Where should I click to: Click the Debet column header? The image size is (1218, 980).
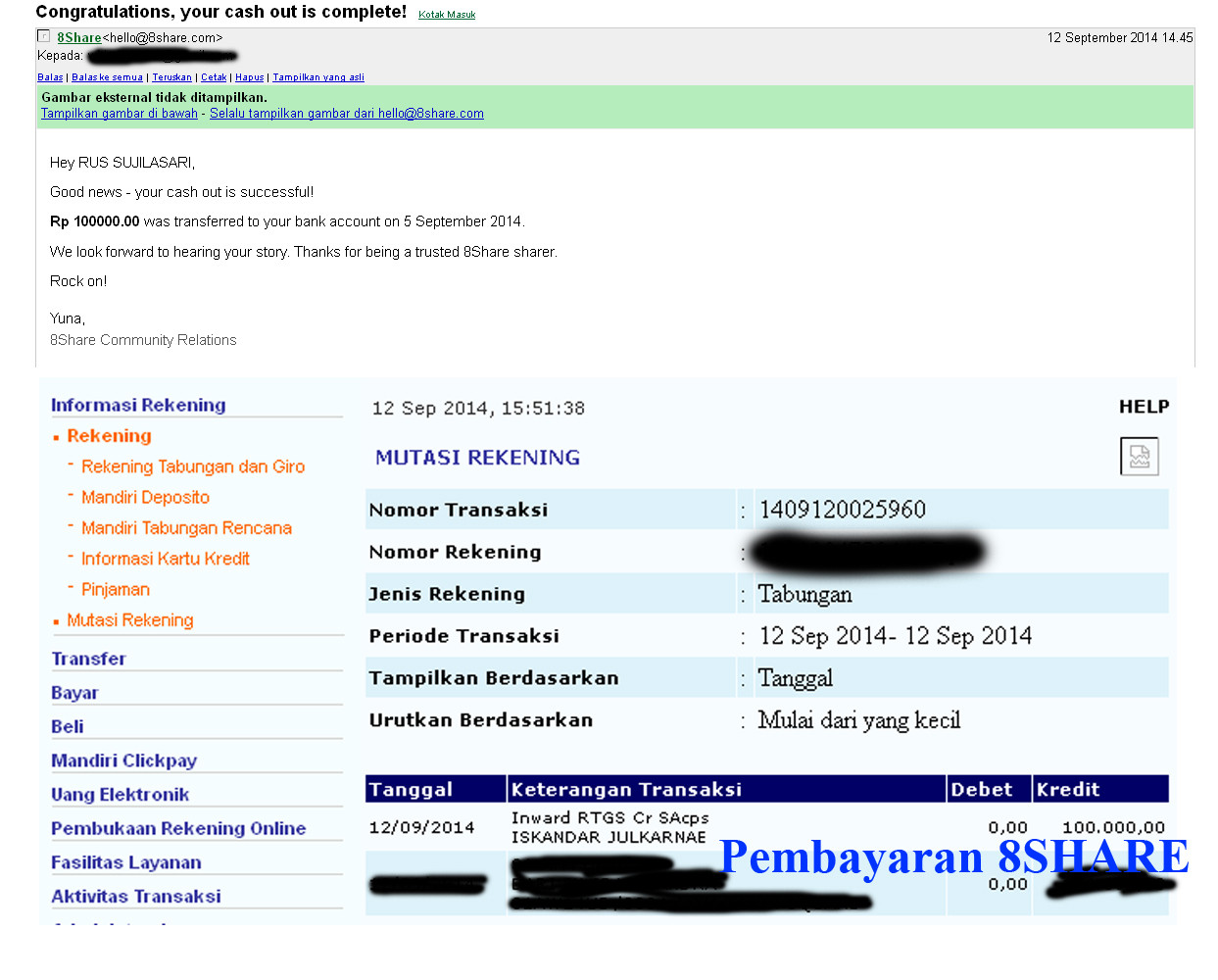(x=989, y=789)
